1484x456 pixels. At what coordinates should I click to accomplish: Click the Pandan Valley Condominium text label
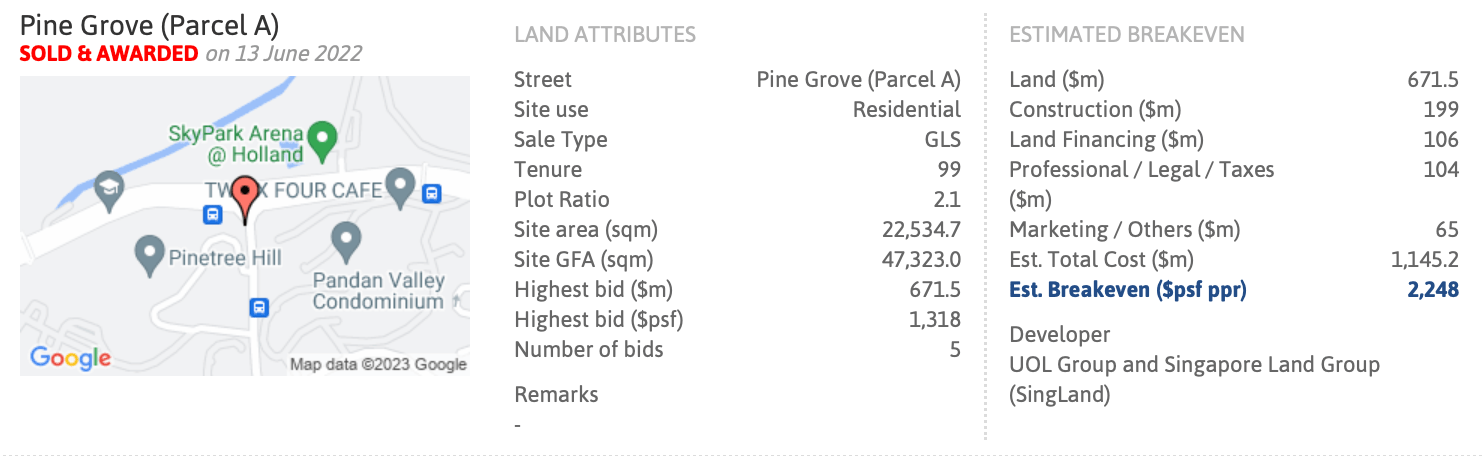[378, 291]
